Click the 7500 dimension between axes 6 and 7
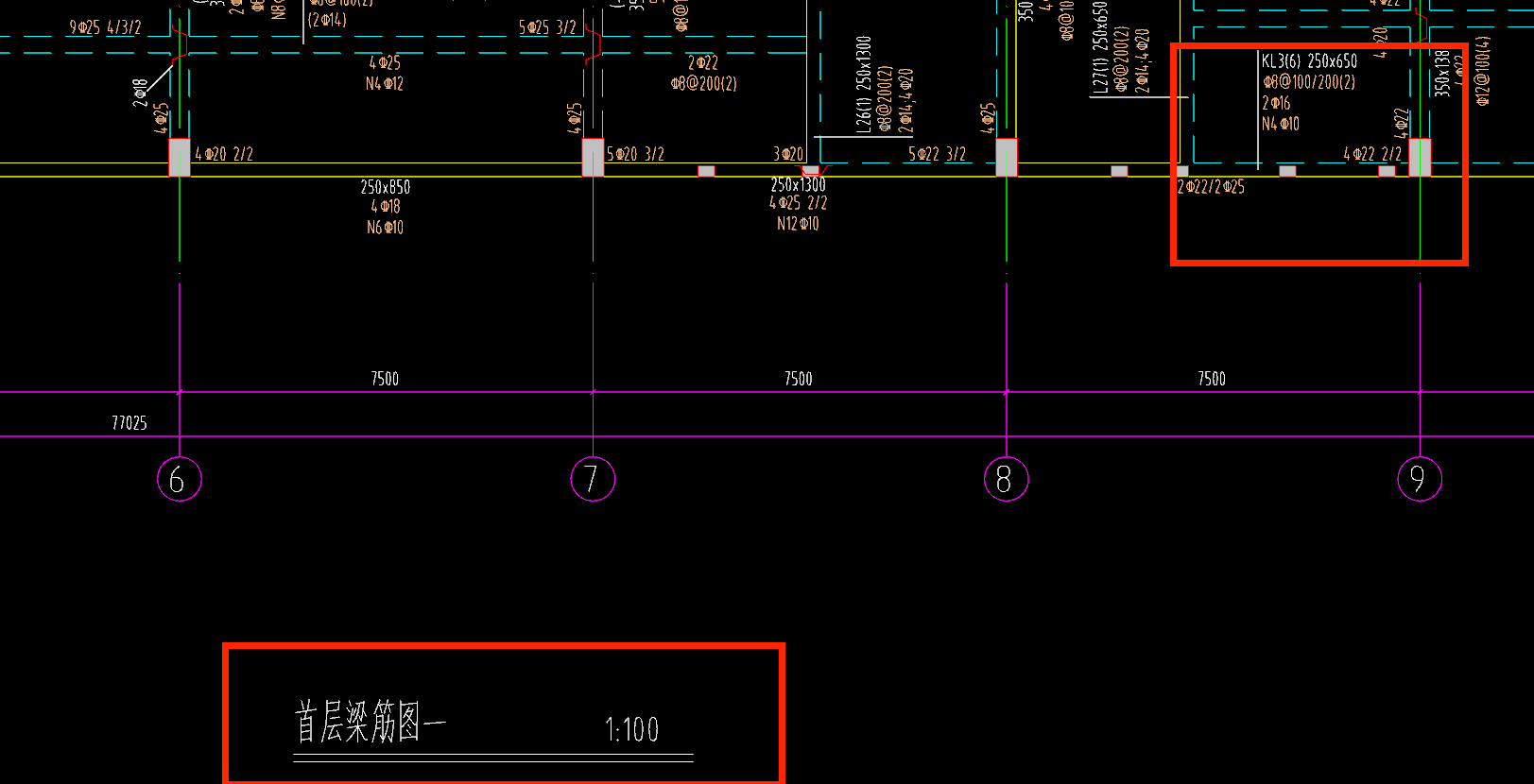 [x=385, y=379]
